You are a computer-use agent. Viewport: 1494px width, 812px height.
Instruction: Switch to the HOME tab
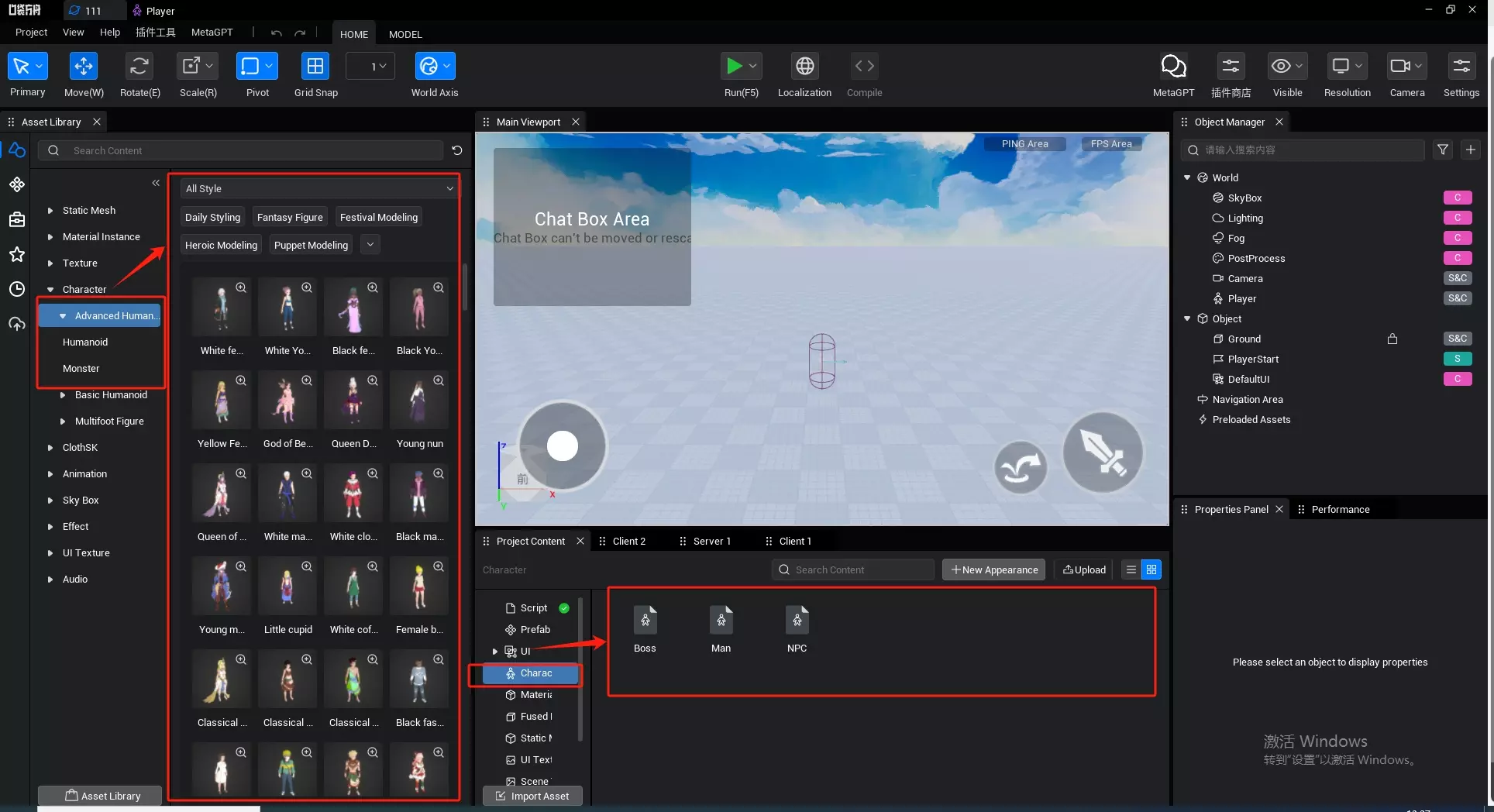(x=354, y=34)
